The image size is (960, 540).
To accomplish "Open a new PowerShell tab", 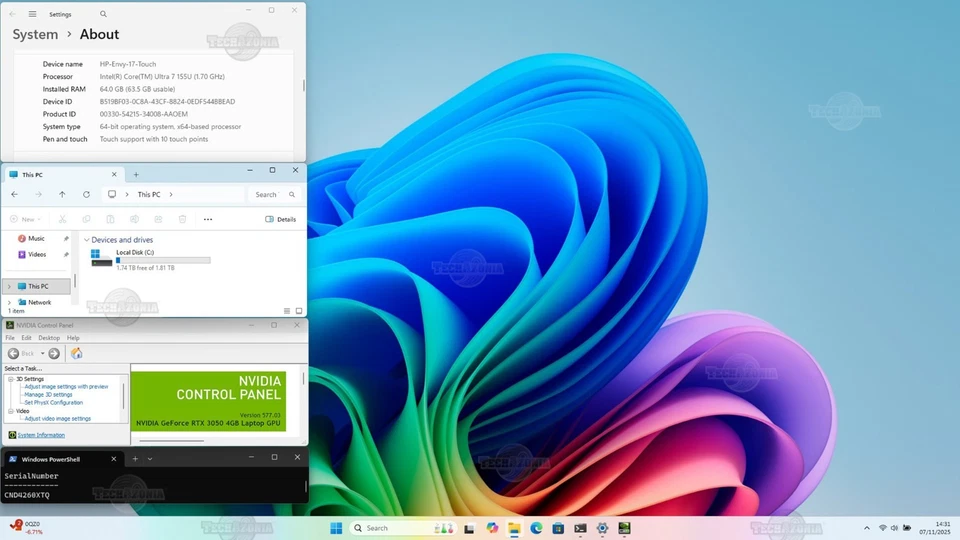I will (x=135, y=459).
